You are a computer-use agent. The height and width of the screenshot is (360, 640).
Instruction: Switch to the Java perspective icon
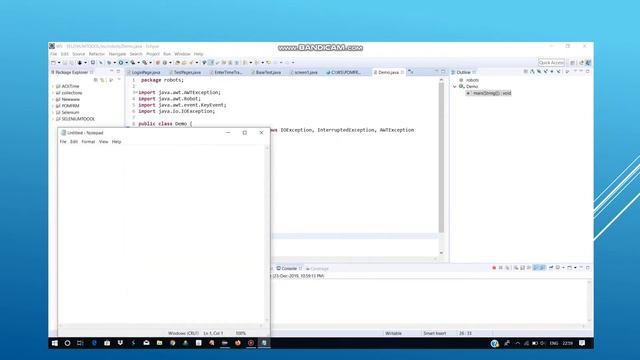pos(588,62)
